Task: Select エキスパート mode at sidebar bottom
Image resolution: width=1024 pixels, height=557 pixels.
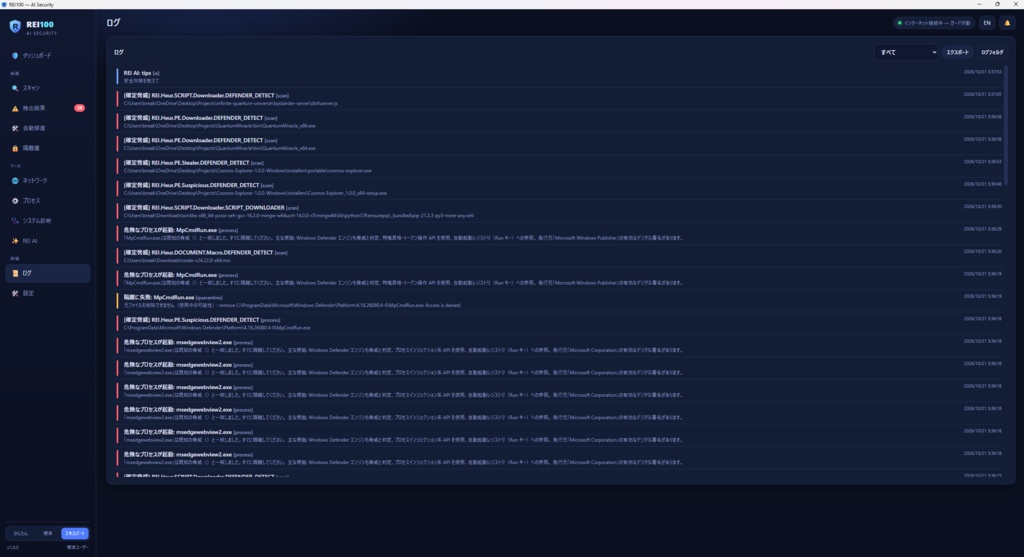Action: tap(74, 533)
